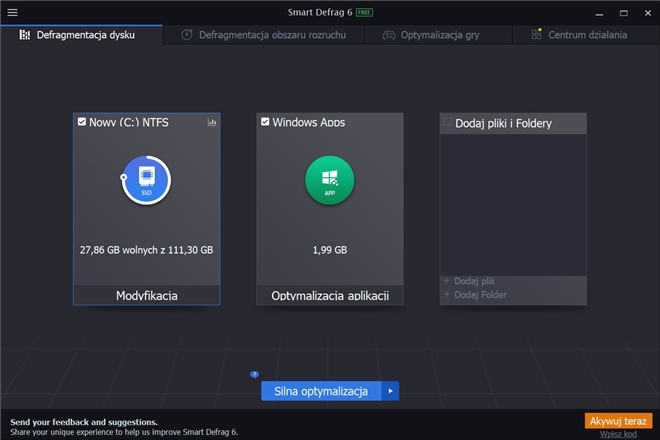Click the empty file list area in Dodaj pliki panel

click(x=513, y=205)
